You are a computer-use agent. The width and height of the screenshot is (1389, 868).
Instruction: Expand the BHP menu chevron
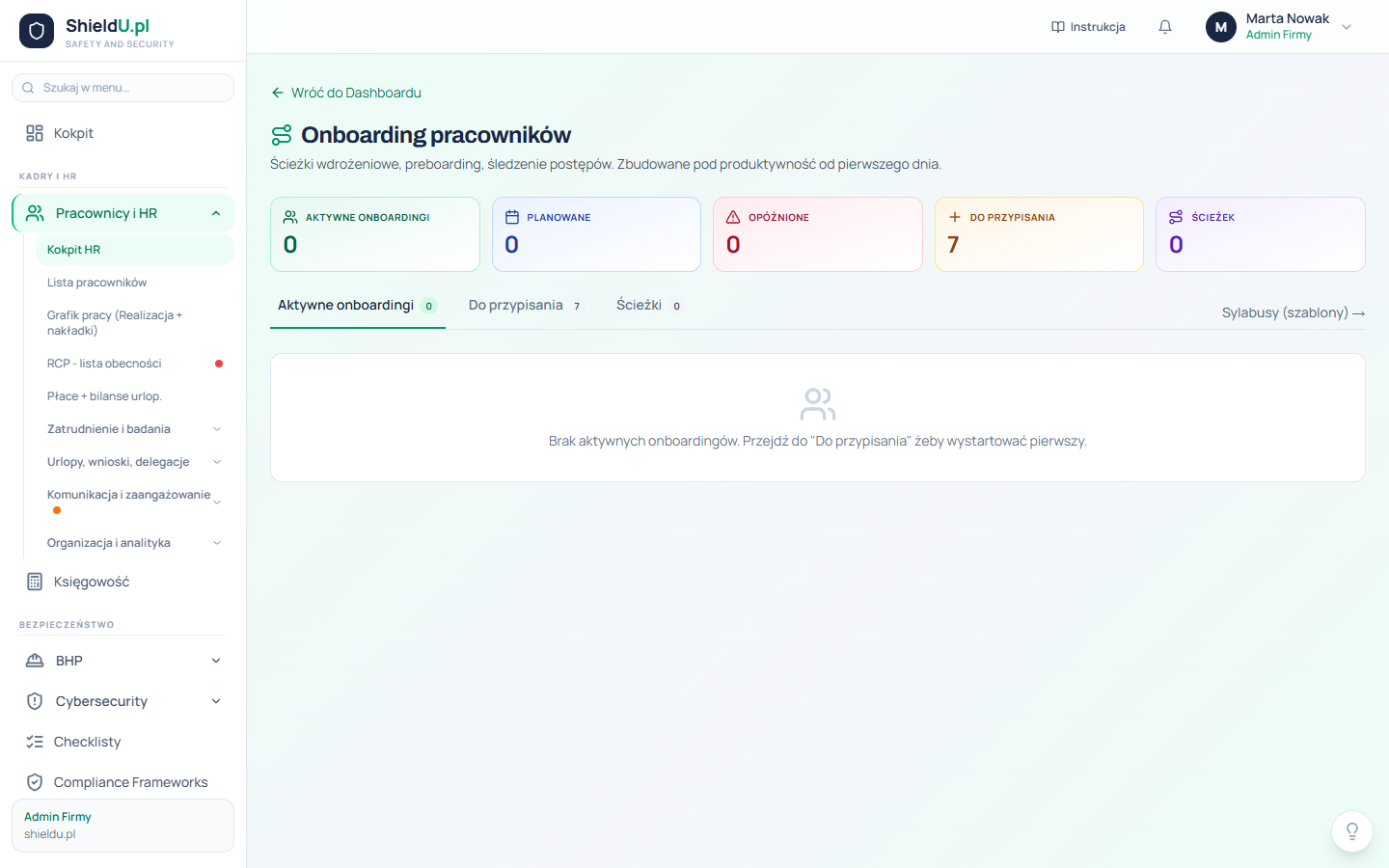click(216, 661)
